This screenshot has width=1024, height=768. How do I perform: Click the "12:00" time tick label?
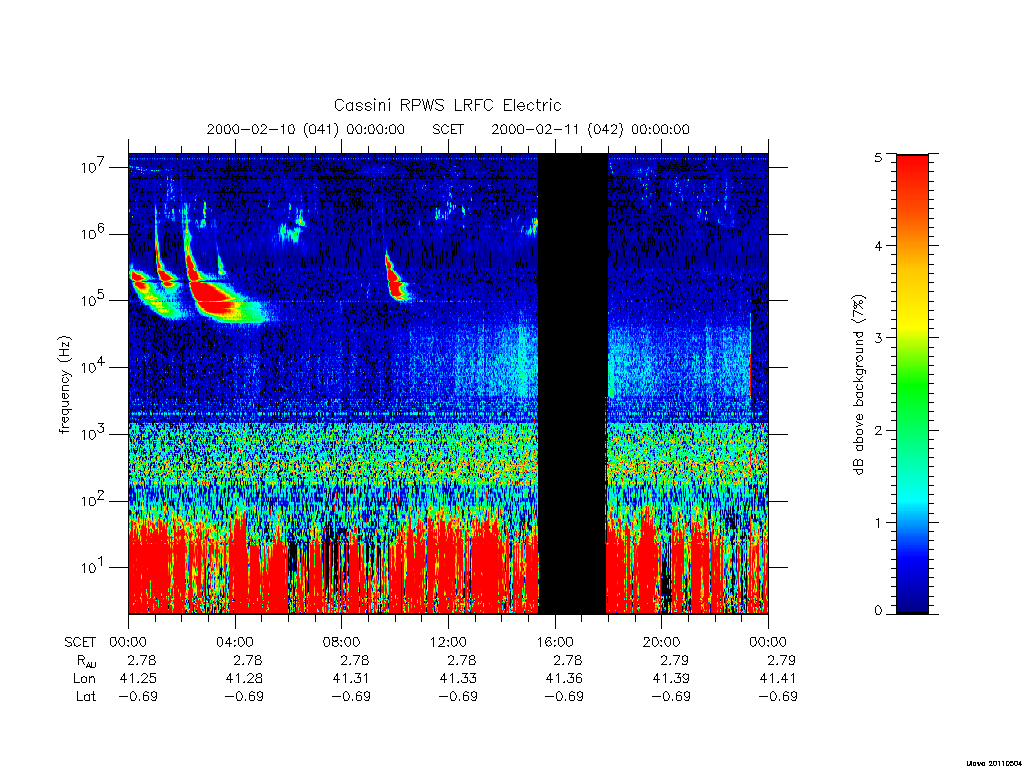click(x=448, y=642)
